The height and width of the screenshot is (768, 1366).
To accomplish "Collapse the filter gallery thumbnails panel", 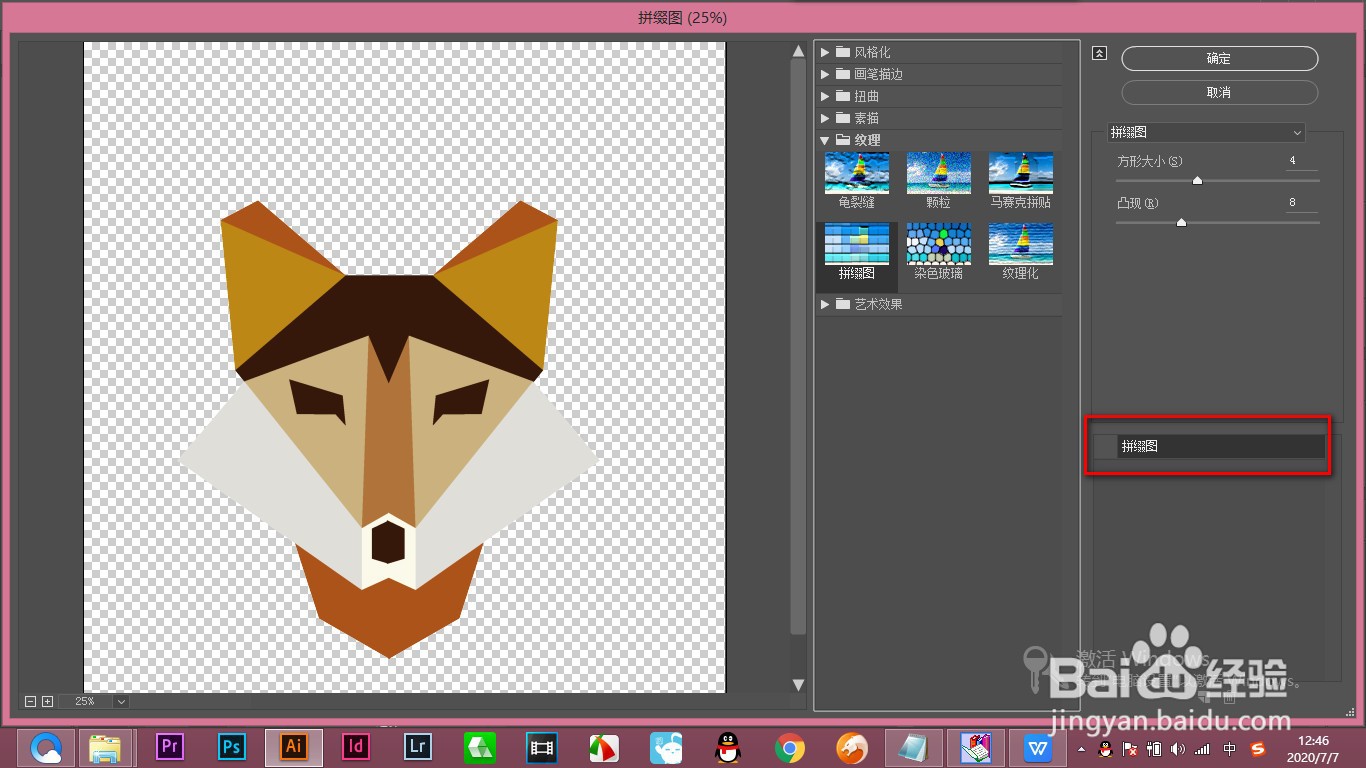I will 1100,54.
